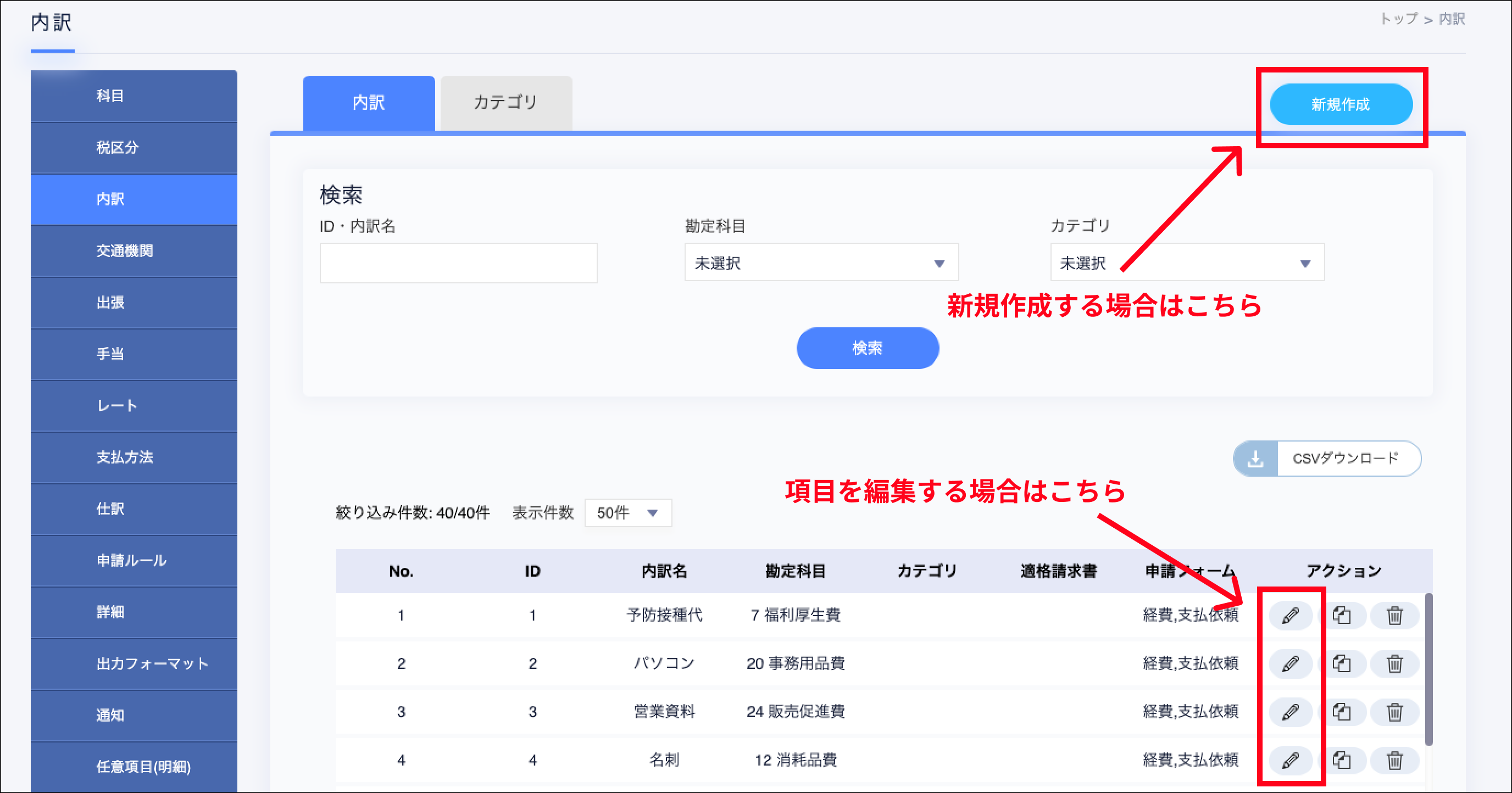Click the パソコン cell
Viewport: 1512px width, 793px height.
(664, 663)
